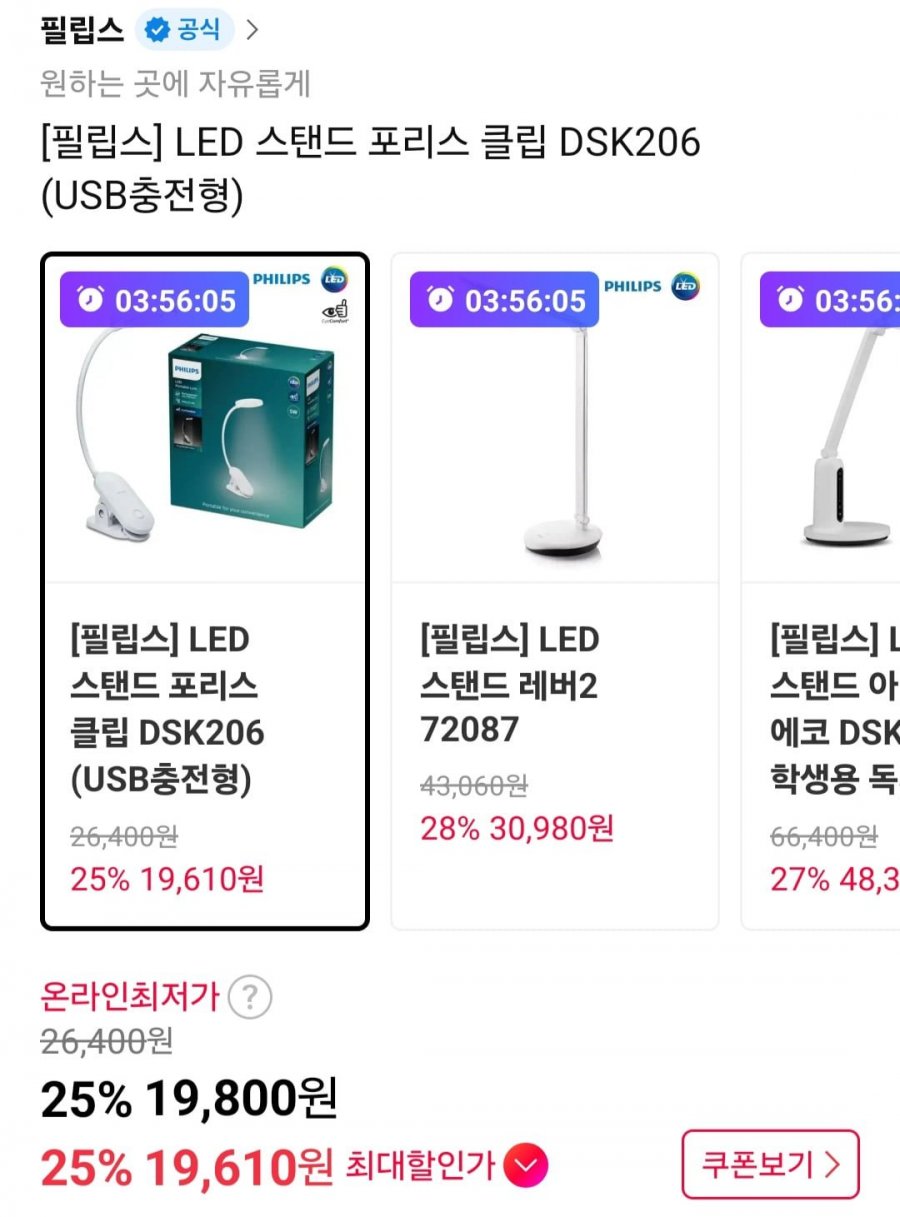This screenshot has height=1217, width=900.
Task: Click the LED badge on 레버2 image
Action: (685, 287)
